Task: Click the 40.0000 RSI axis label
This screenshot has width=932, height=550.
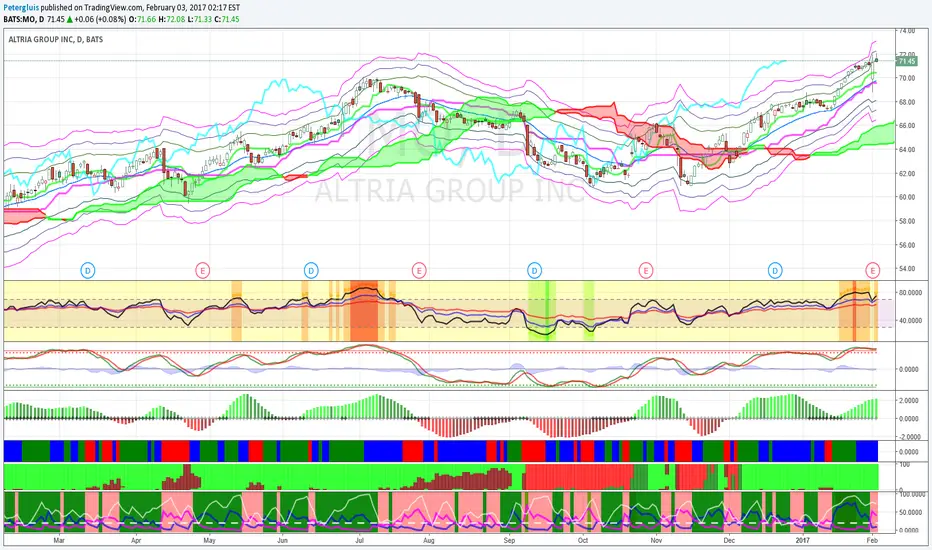Action: pos(910,320)
